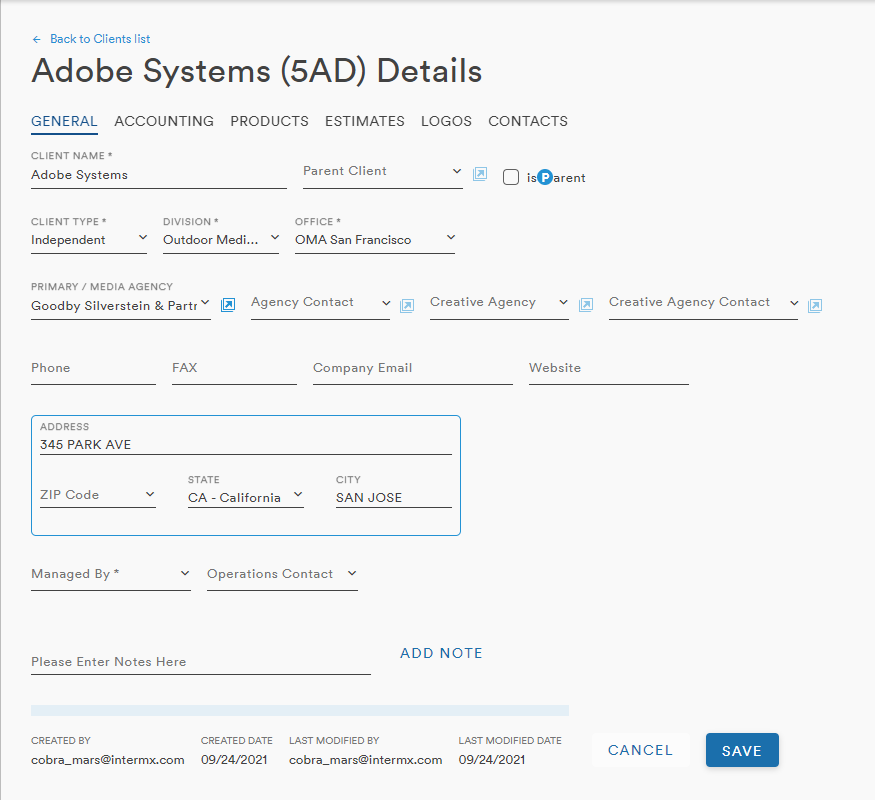
Task: Switch to the Logos tab
Action: tap(446, 121)
